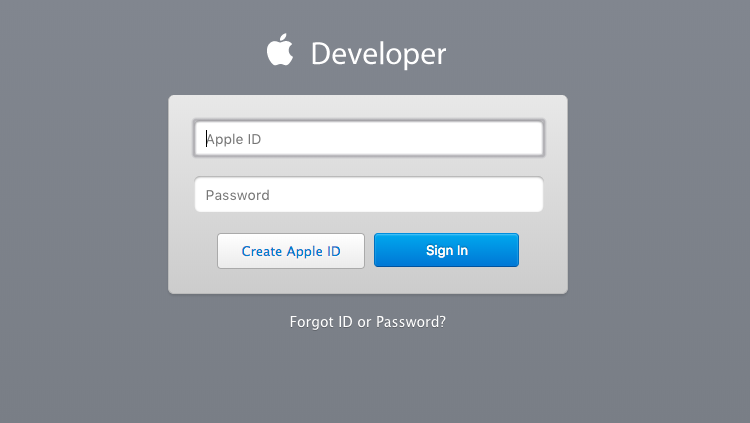
Task: Select the Password input field
Action: coord(369,195)
